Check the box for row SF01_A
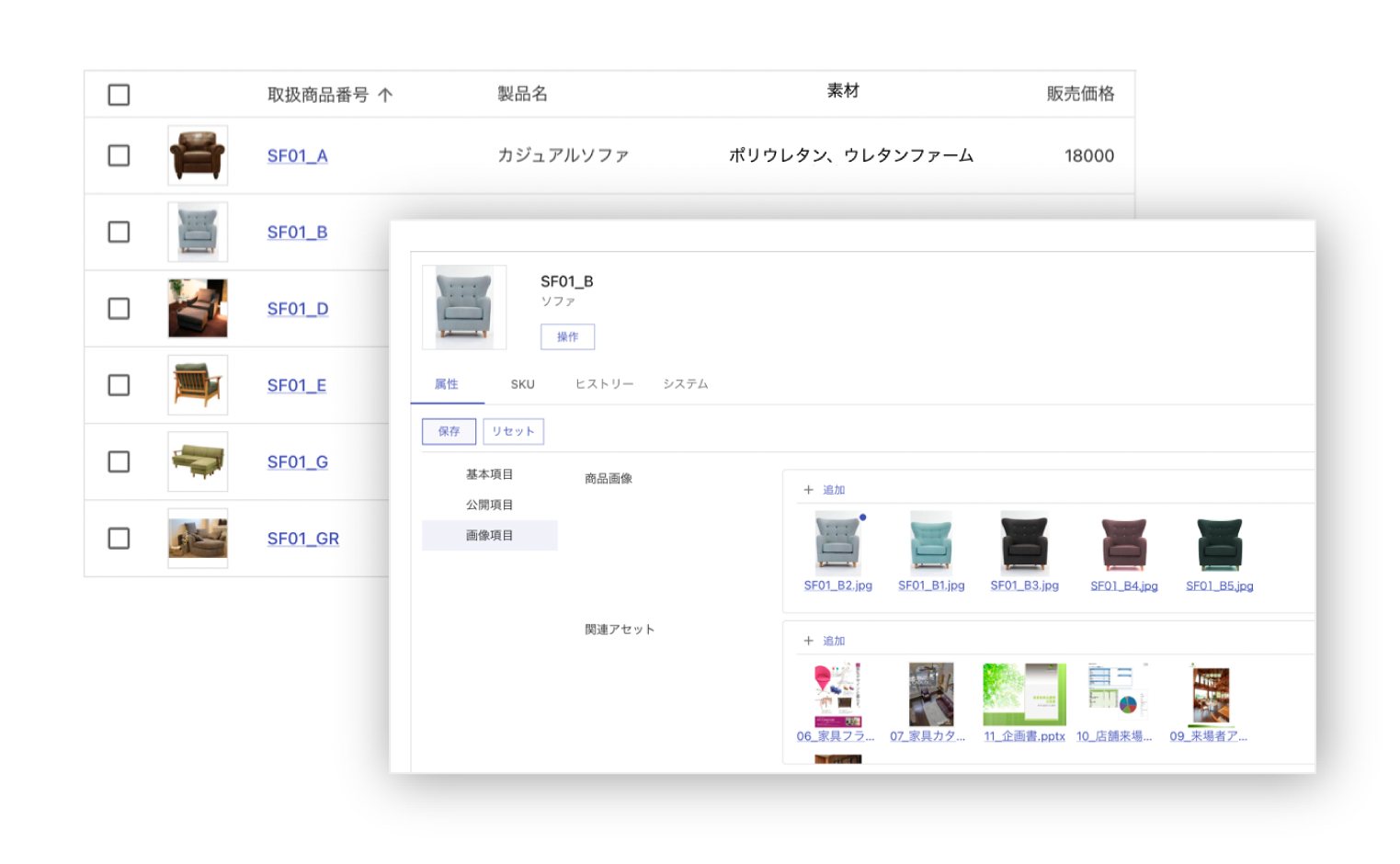This screenshot has height=864, width=1400. click(x=119, y=155)
